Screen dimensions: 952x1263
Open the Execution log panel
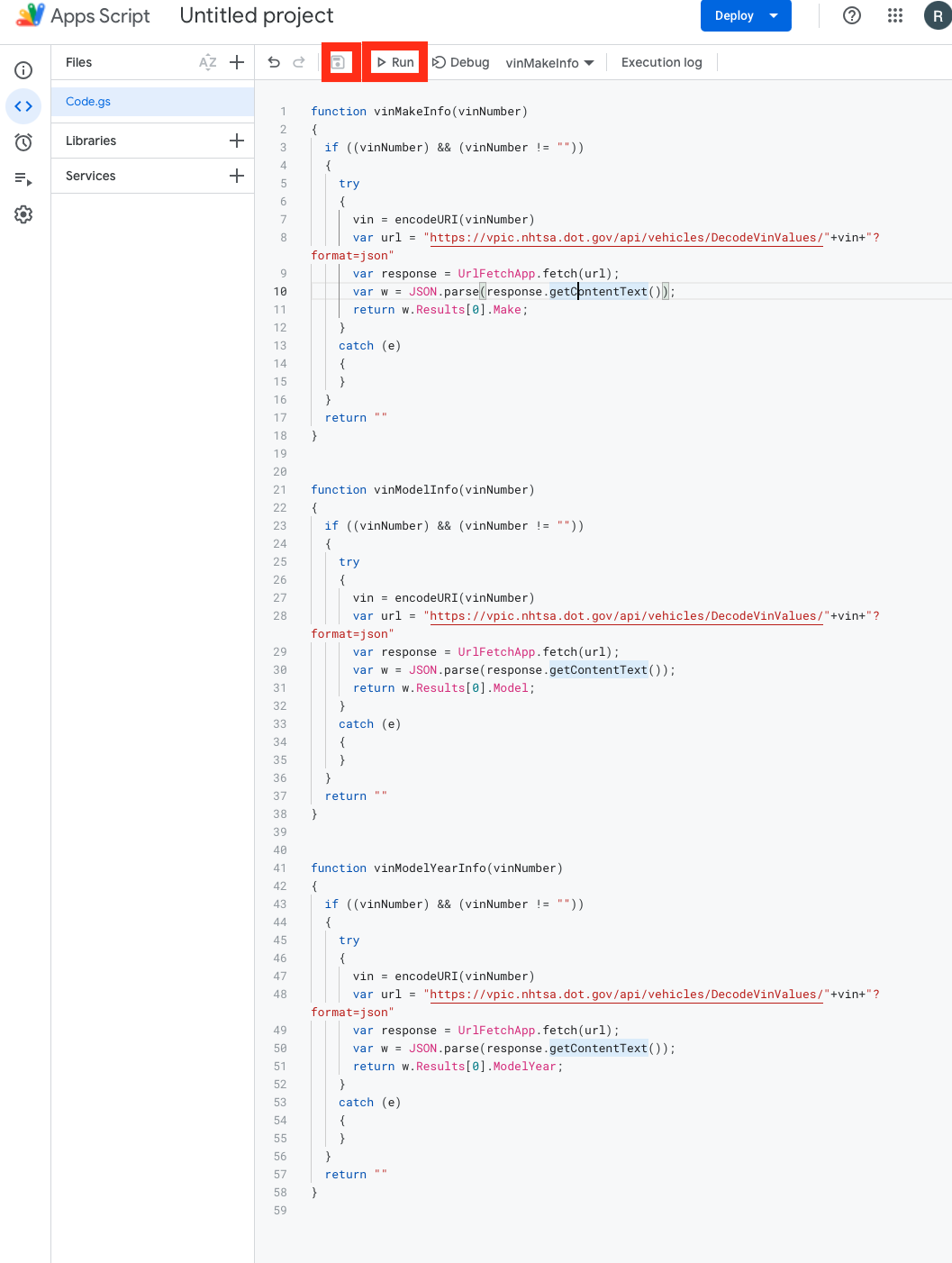coord(661,62)
